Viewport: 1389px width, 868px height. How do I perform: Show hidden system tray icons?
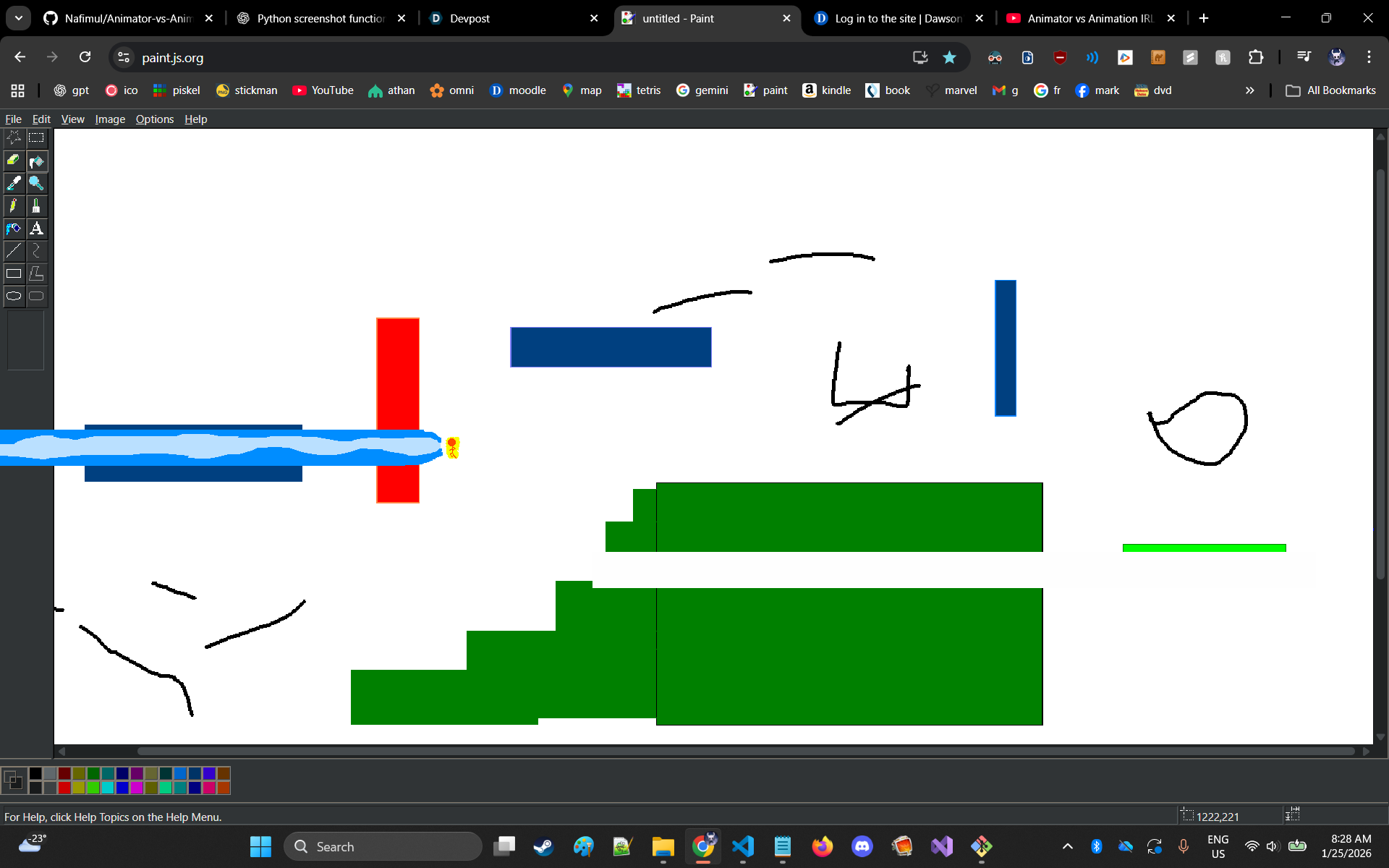point(1067,846)
